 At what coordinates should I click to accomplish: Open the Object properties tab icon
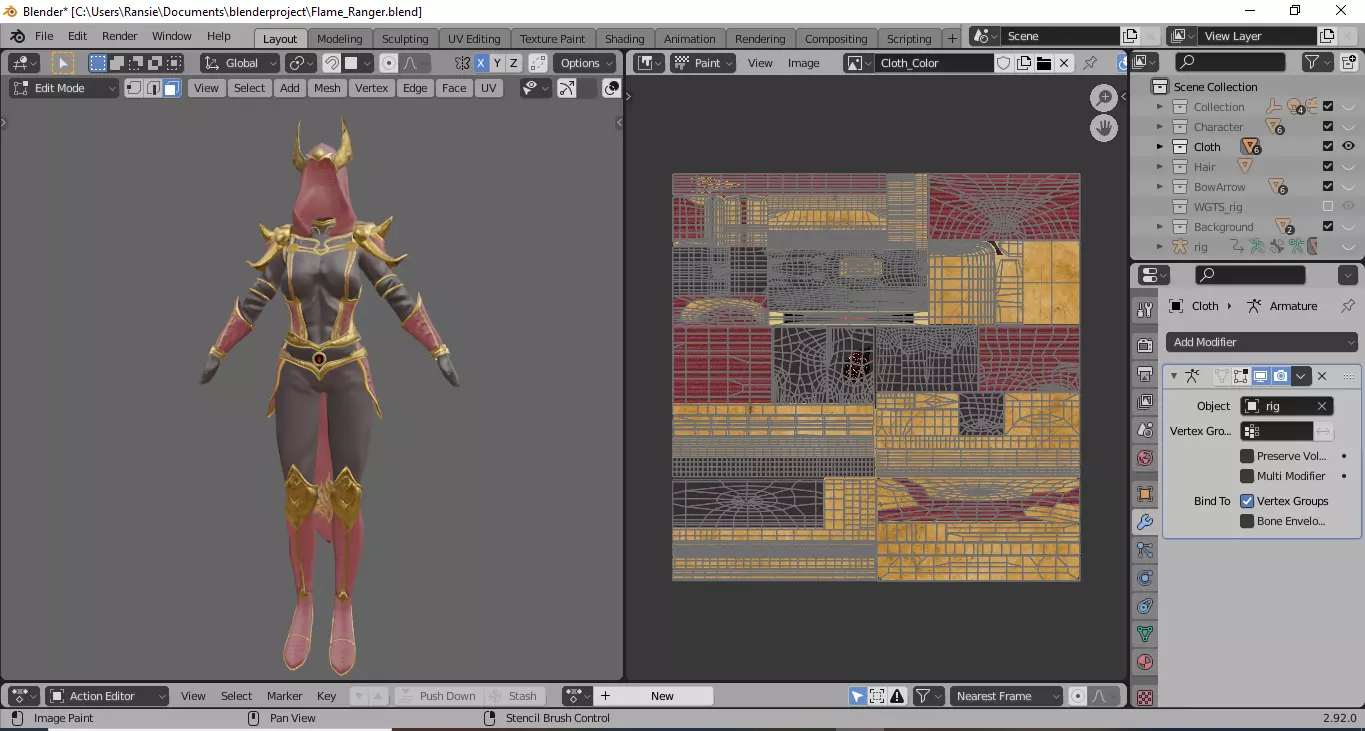coord(1145,494)
